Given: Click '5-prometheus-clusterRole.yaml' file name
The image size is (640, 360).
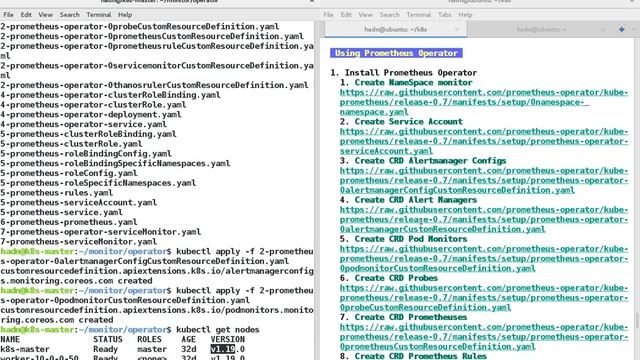Looking at the screenshot, I should coord(71,144).
